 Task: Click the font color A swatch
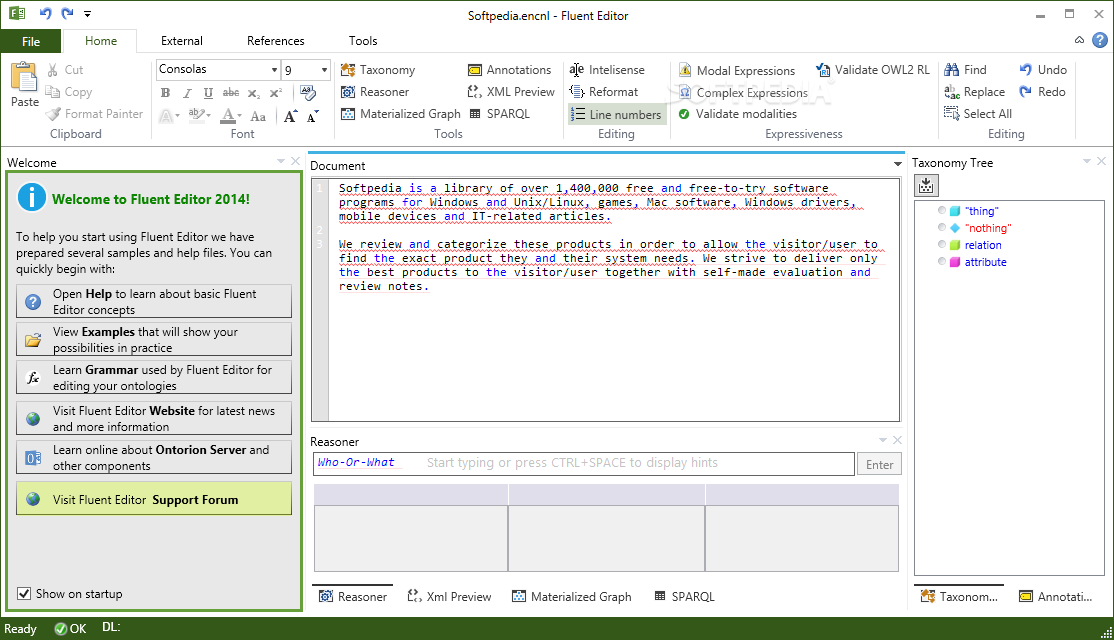[x=227, y=116]
